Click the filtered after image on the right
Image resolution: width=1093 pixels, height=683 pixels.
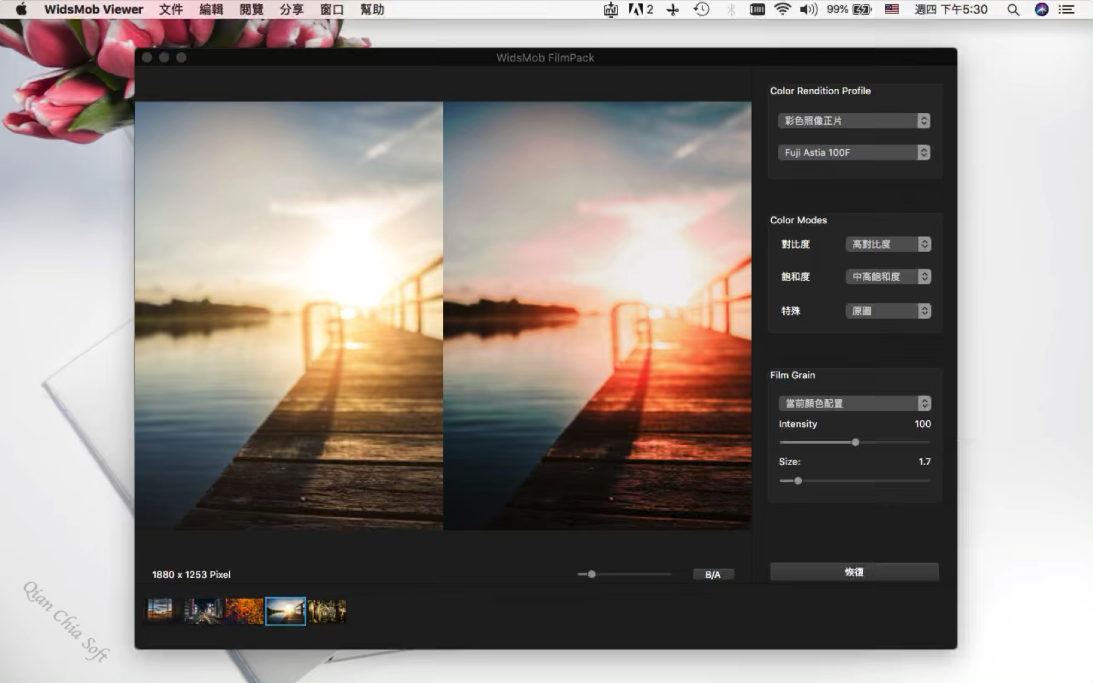597,316
